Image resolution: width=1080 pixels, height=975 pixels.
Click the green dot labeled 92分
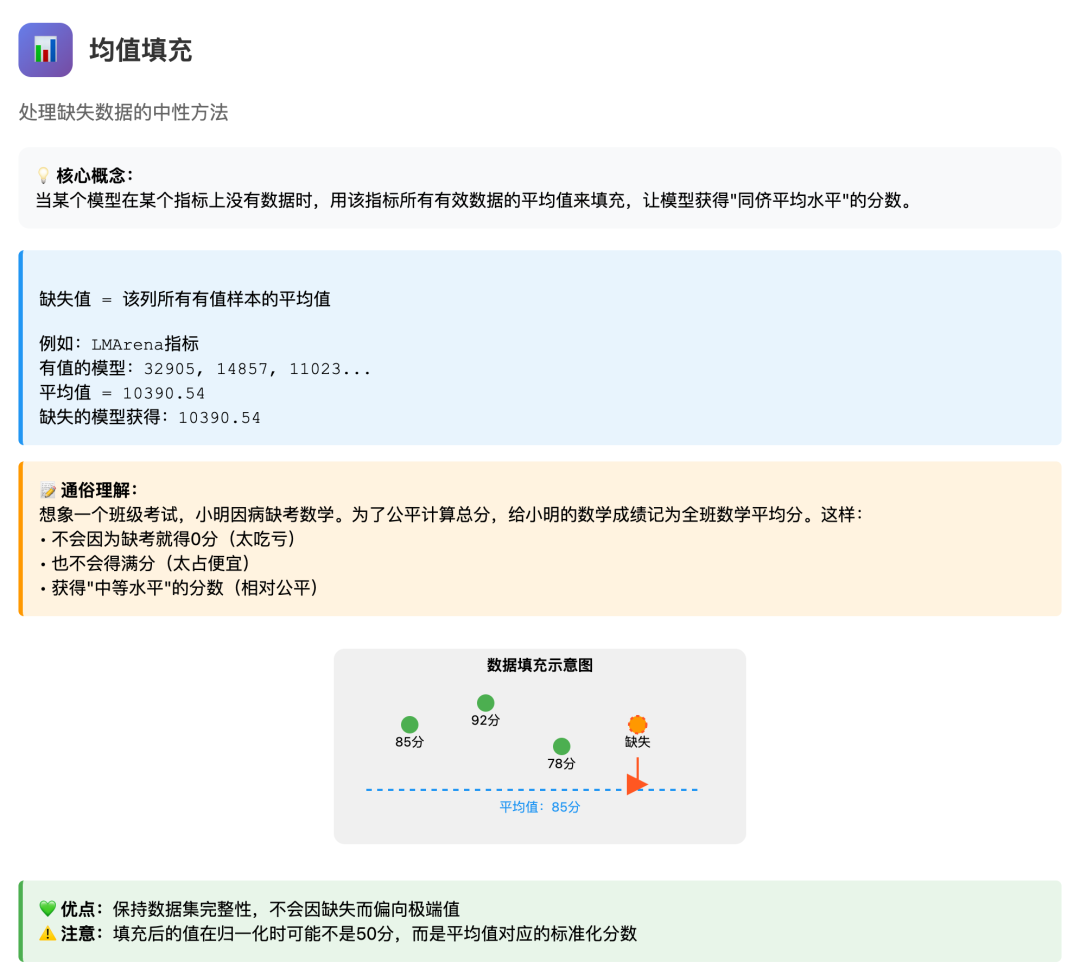point(486,702)
